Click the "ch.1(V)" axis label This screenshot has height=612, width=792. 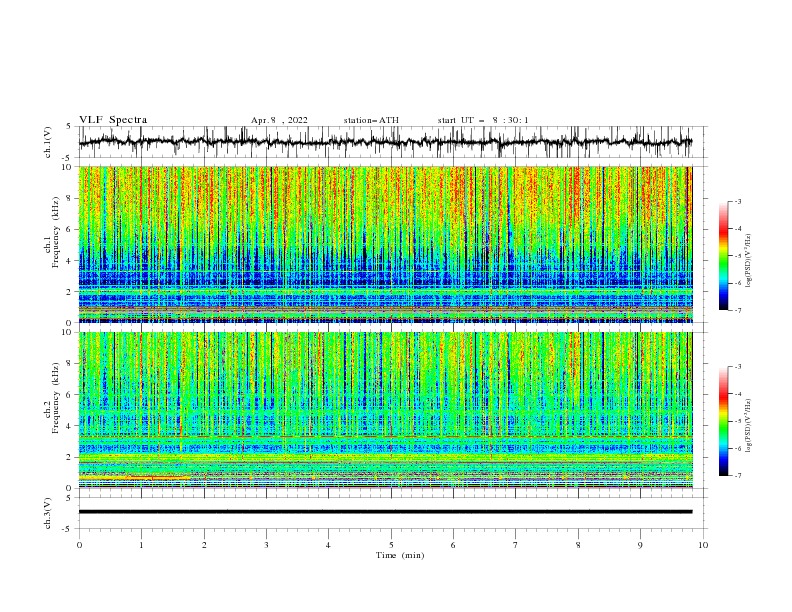coord(48,142)
